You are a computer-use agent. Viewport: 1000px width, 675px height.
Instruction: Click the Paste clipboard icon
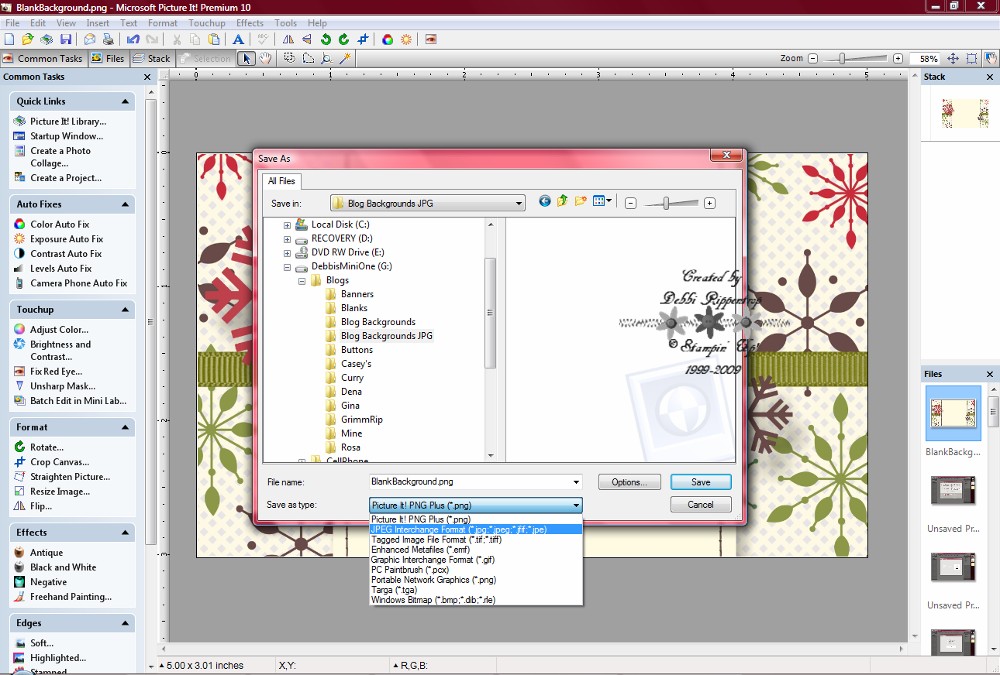pyautogui.click(x=214, y=40)
